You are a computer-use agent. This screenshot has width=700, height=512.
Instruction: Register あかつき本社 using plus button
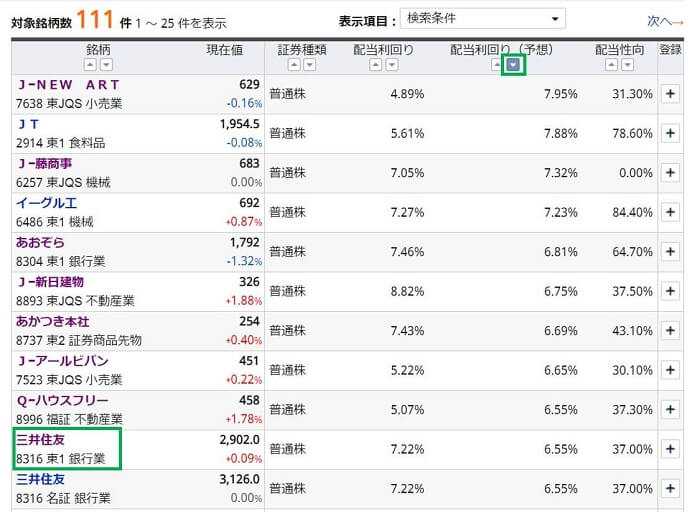pos(670,331)
